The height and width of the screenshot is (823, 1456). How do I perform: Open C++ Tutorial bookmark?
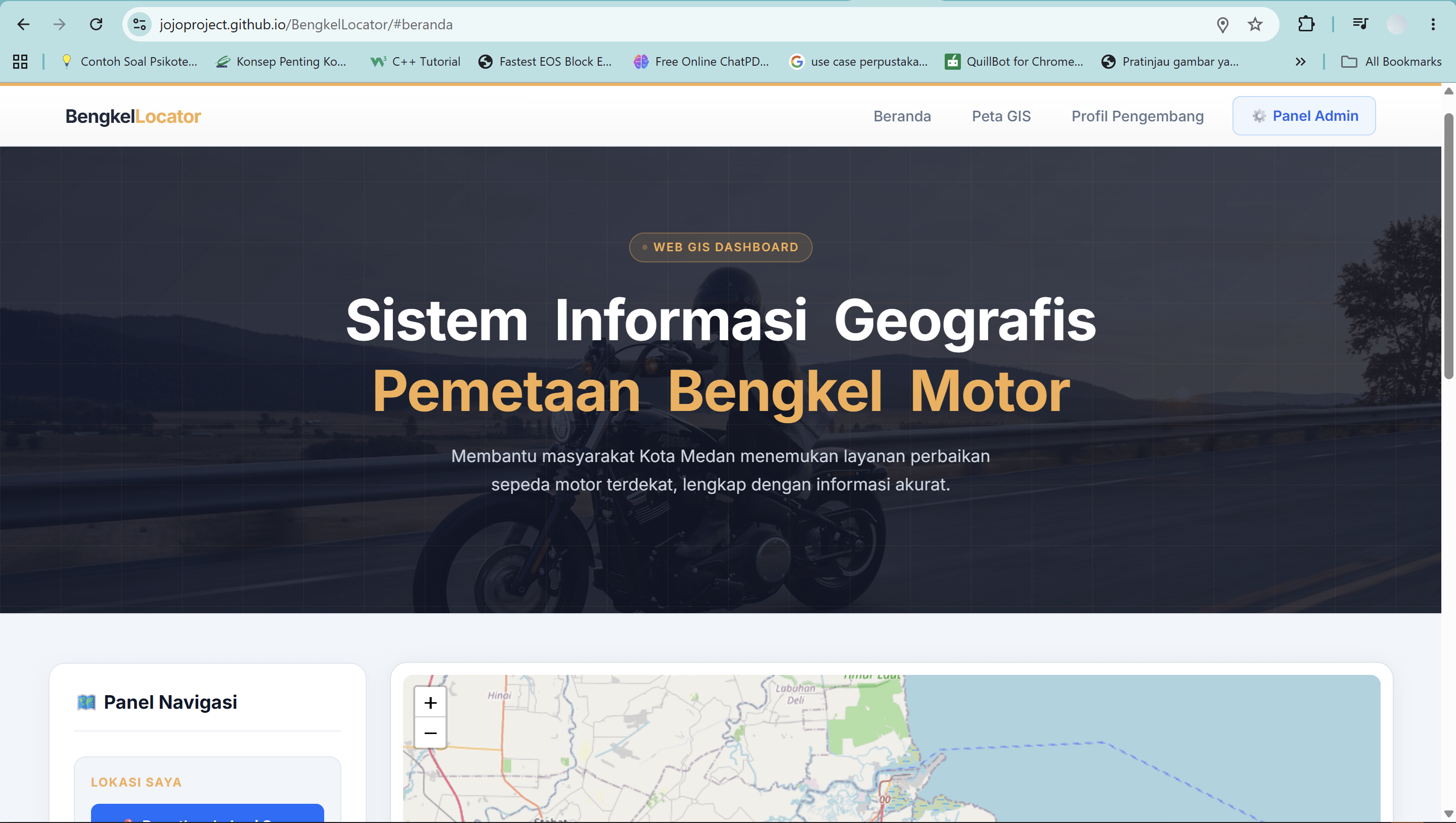coord(416,62)
